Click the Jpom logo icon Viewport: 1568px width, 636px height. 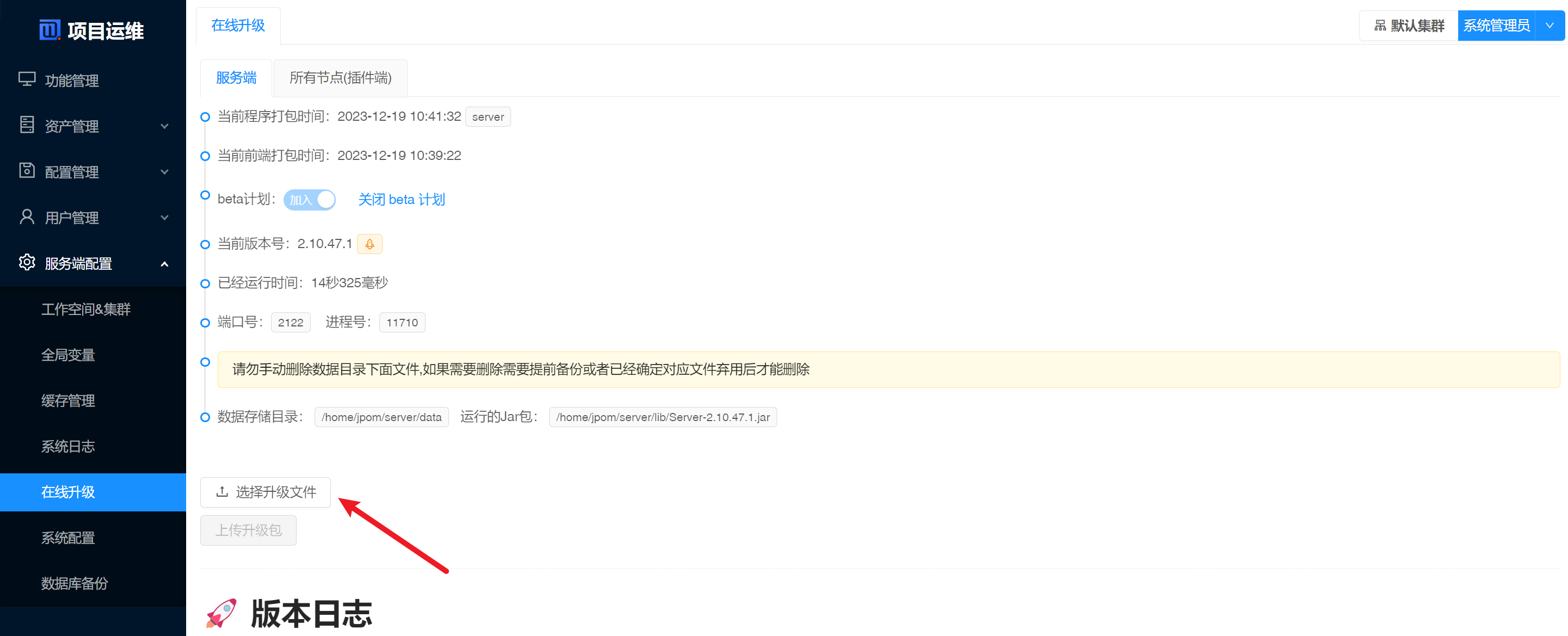(50, 30)
